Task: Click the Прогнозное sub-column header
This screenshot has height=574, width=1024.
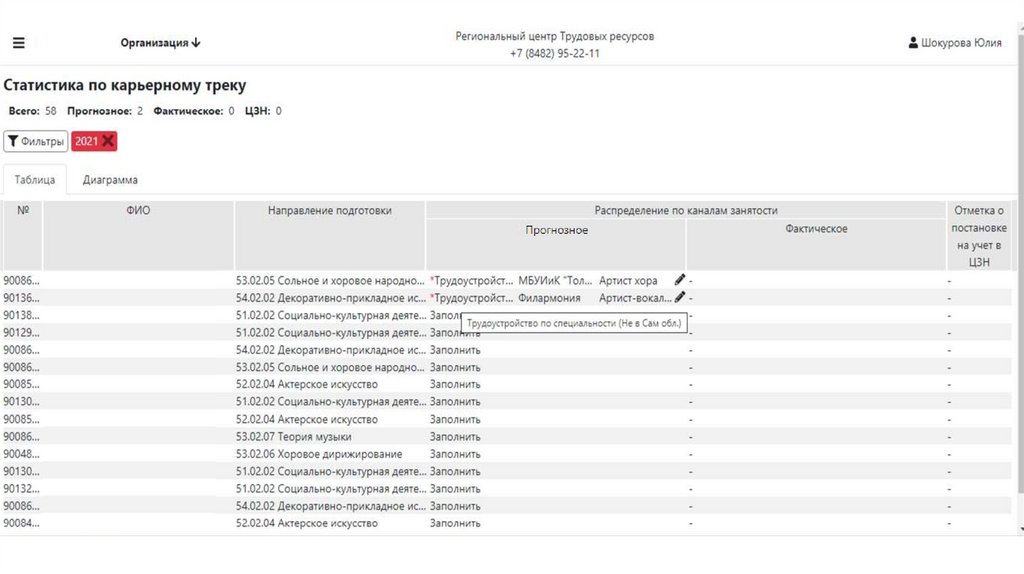Action: 557,230
